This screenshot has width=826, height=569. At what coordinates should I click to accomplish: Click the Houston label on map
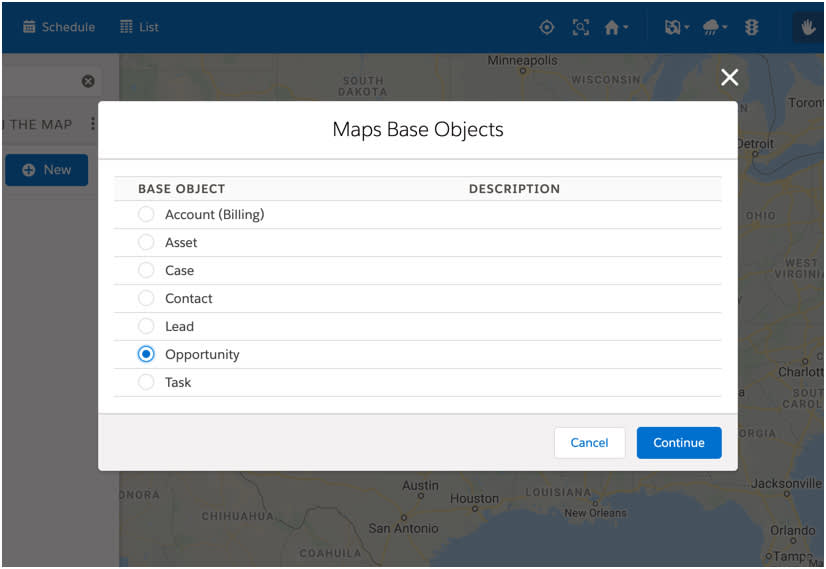[x=474, y=498]
